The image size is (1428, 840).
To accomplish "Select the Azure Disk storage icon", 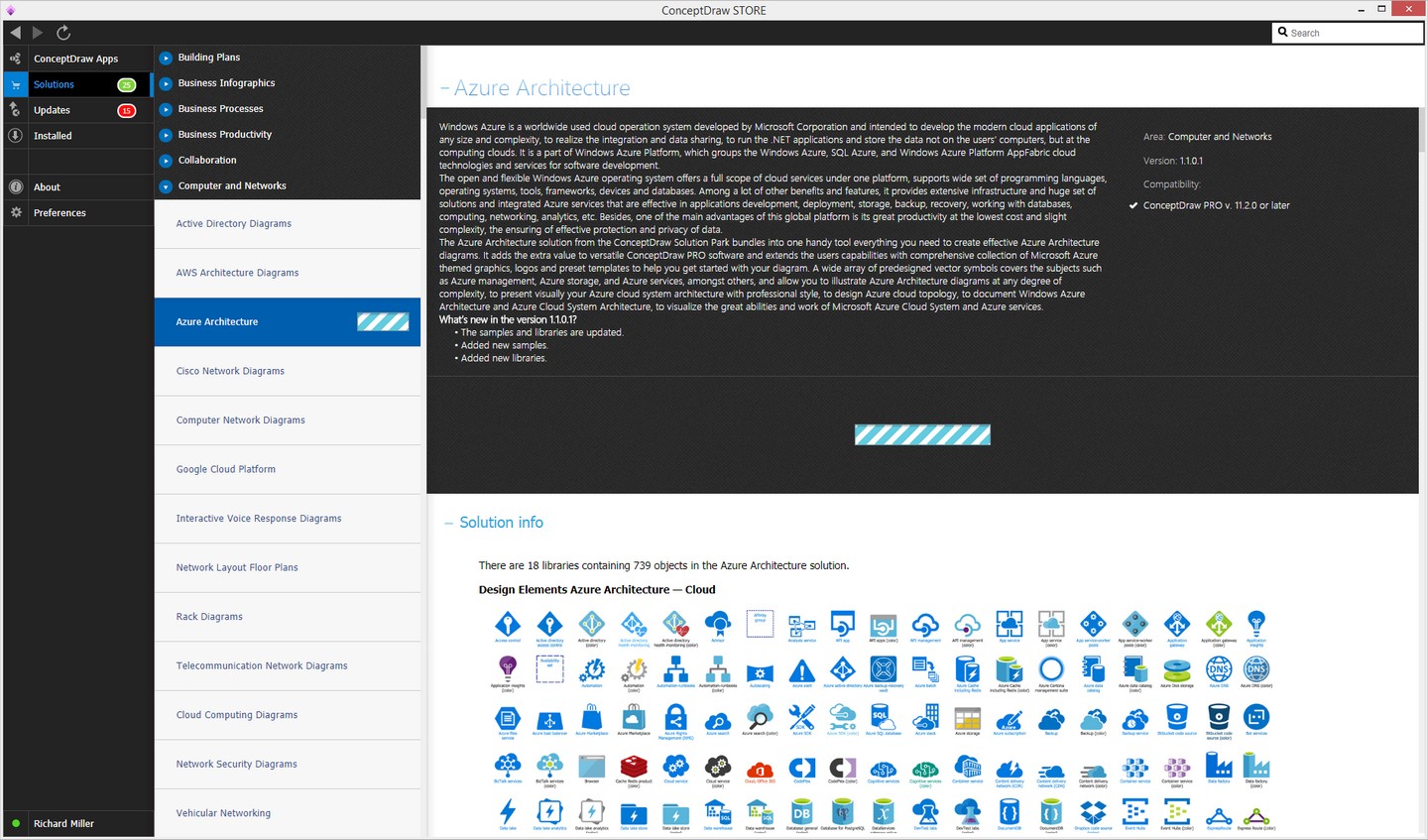I will tap(1177, 669).
